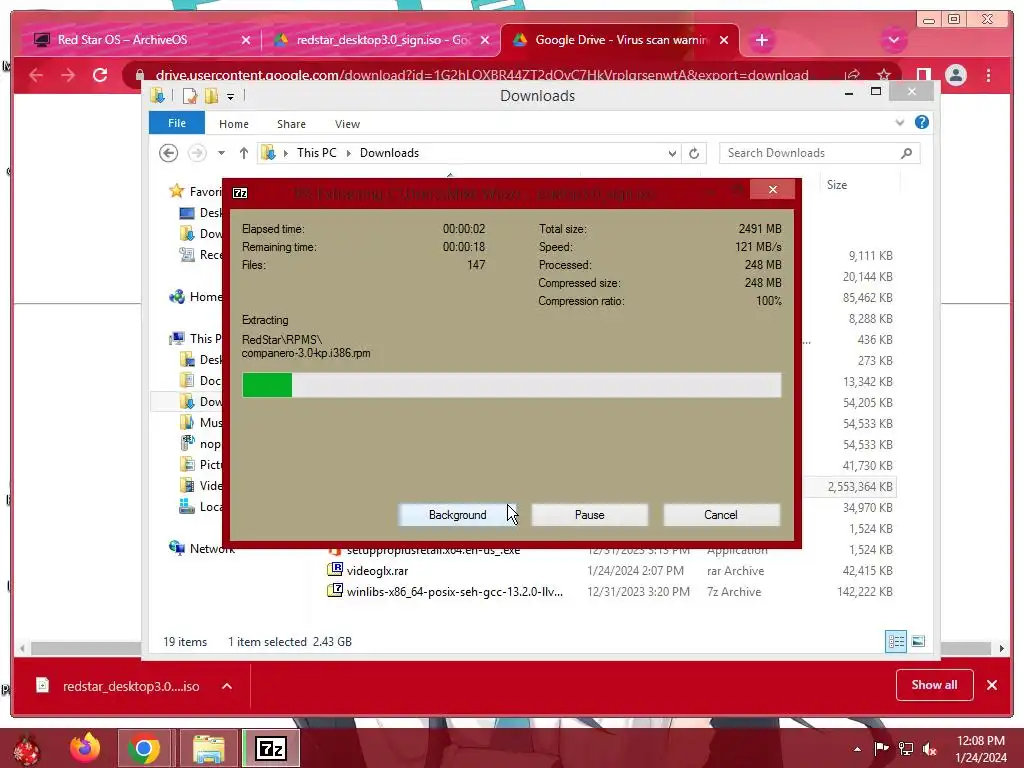Image resolution: width=1024 pixels, height=768 pixels.
Task: Select the winlibs-x86_64-posix-seh-gcc 7z archive
Action: 455,592
